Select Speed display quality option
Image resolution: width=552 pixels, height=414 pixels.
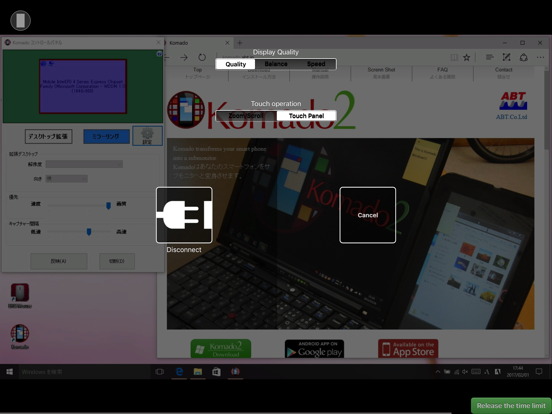pos(316,64)
